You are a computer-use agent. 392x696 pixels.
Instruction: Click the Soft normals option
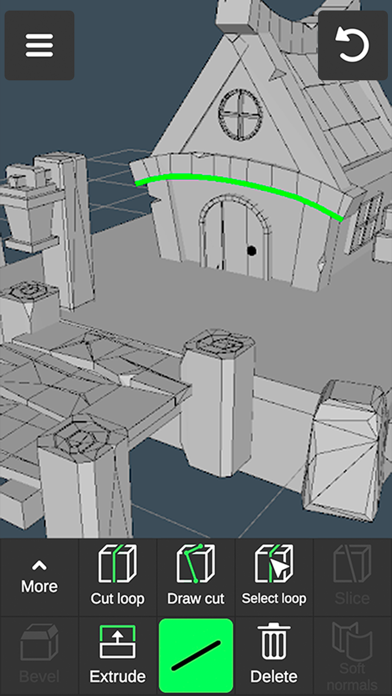(x=352, y=655)
